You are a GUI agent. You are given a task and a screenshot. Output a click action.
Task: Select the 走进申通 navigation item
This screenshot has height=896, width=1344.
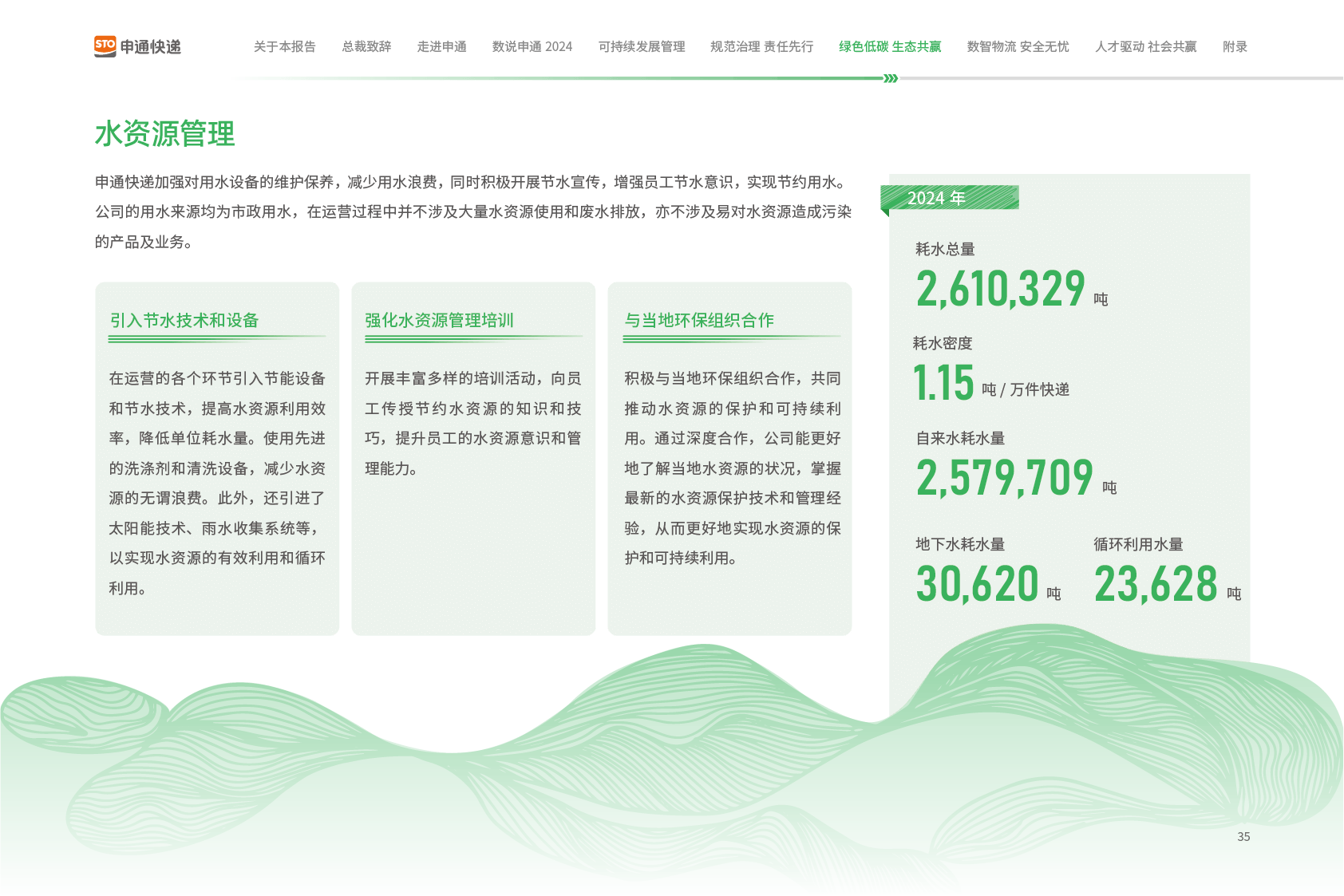pos(441,46)
